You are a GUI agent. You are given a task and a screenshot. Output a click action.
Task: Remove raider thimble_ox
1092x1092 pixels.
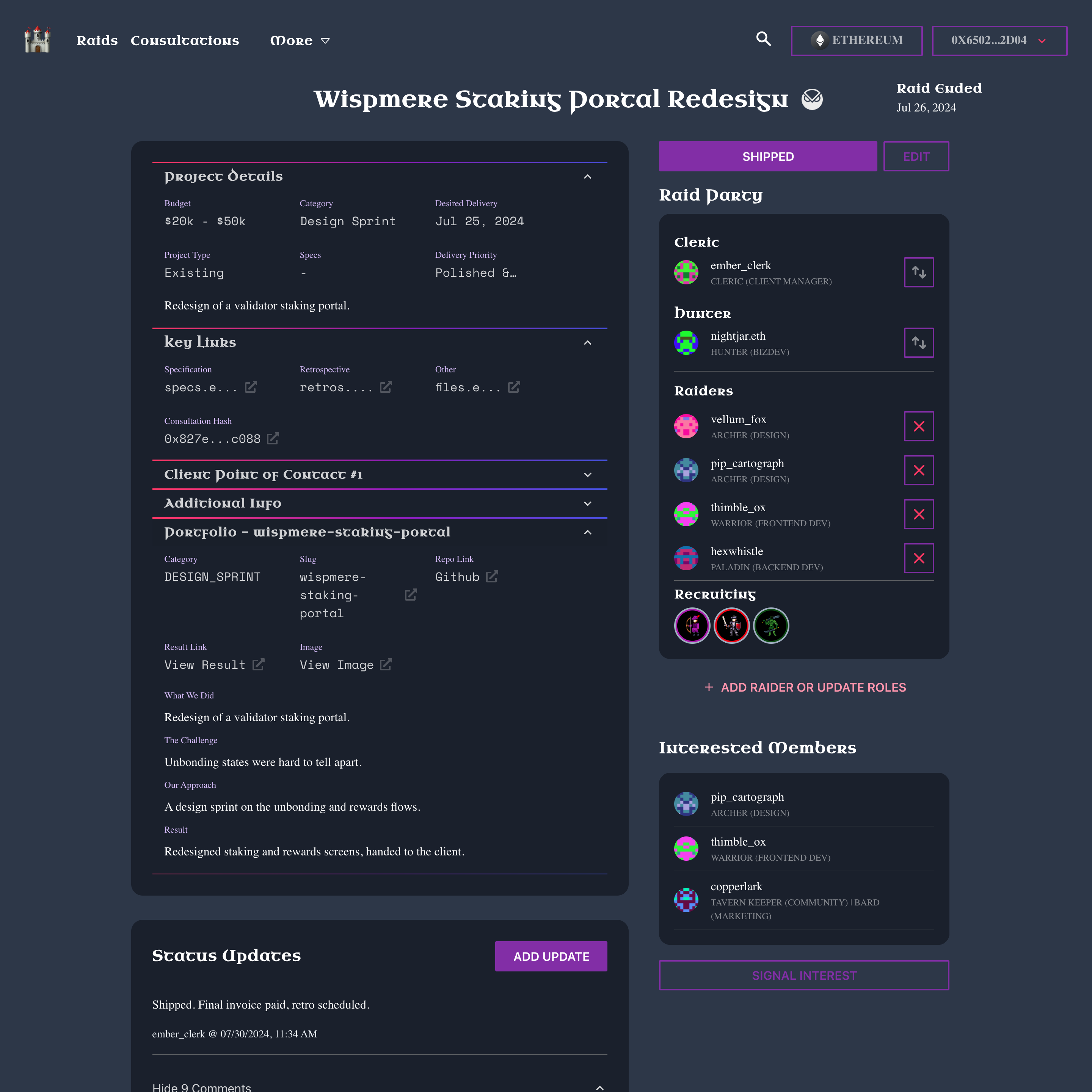[918, 515]
